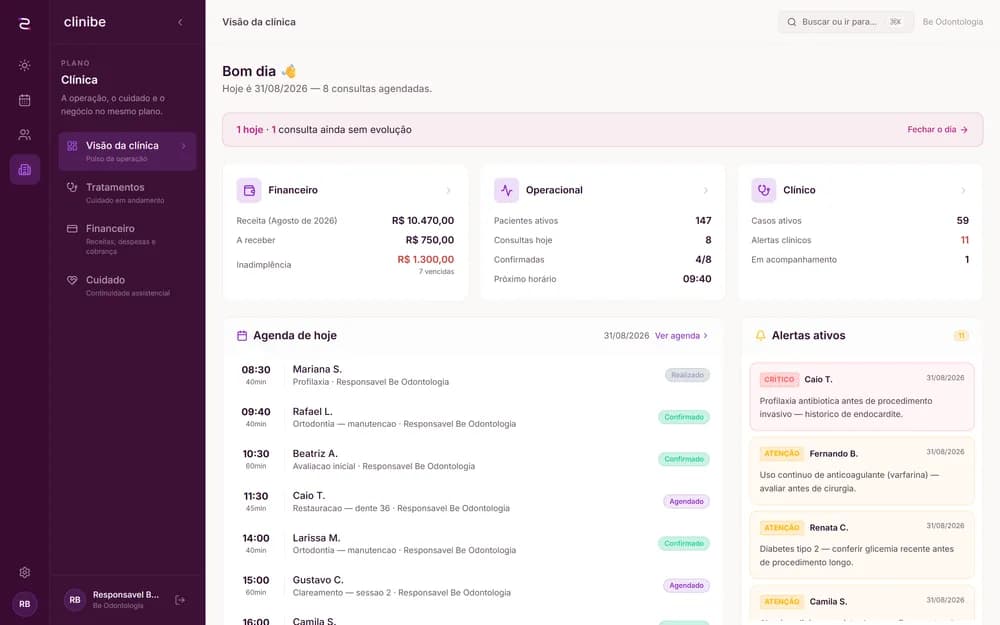Viewport: 1000px width, 625px height.
Task: Open Caio T. 11:30 appointment
Action: click(x=473, y=501)
